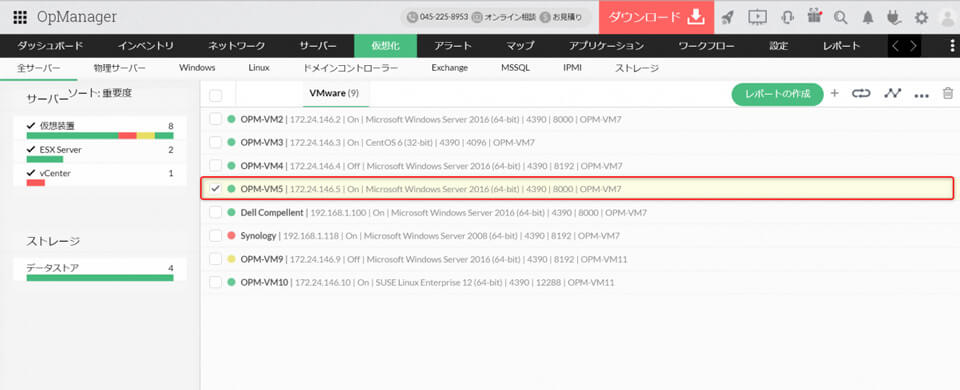The image size is (960, 390).
Task: Open the line graph icon
Action: click(x=893, y=93)
